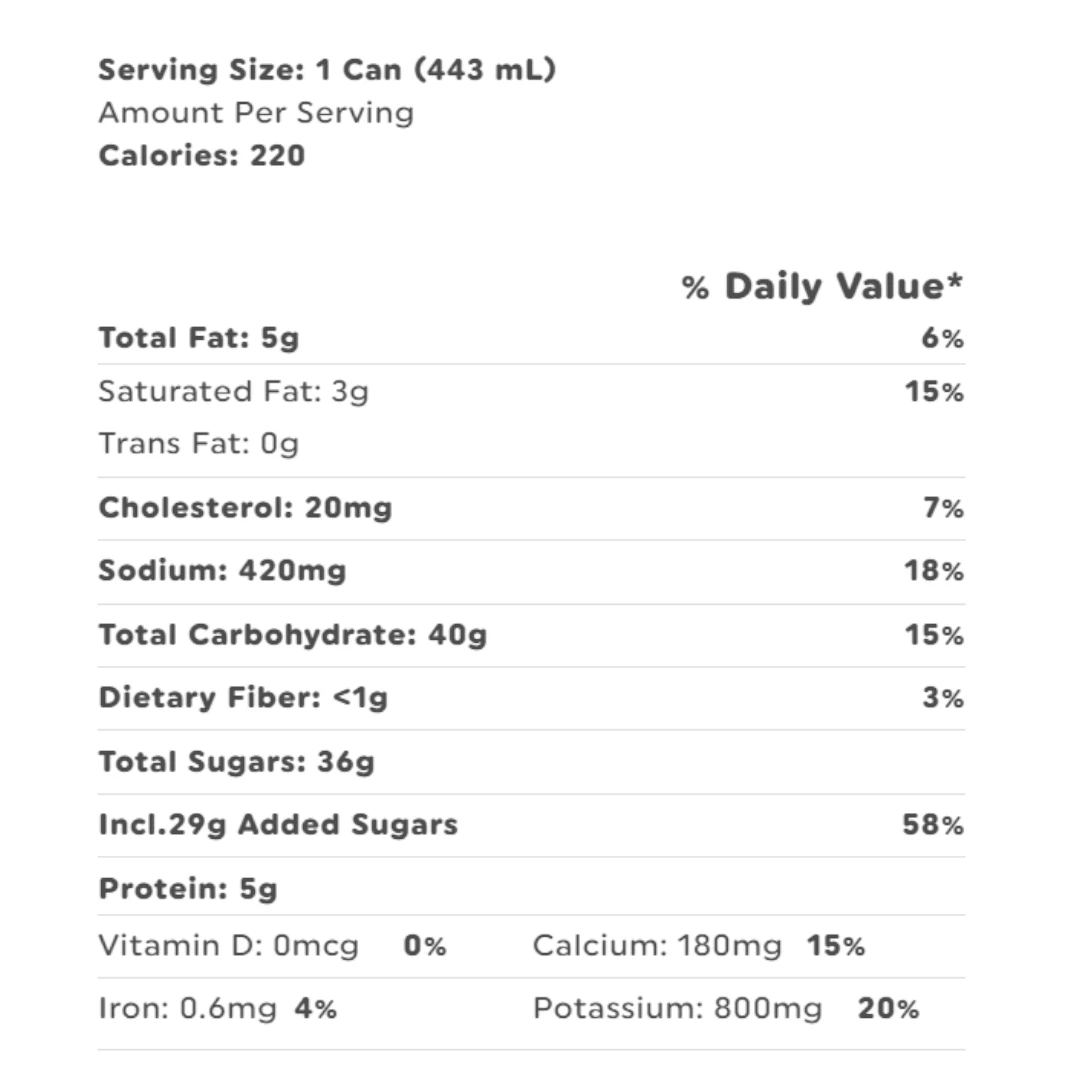
Task: Select the Amount Per Serving line
Action: click(x=256, y=113)
